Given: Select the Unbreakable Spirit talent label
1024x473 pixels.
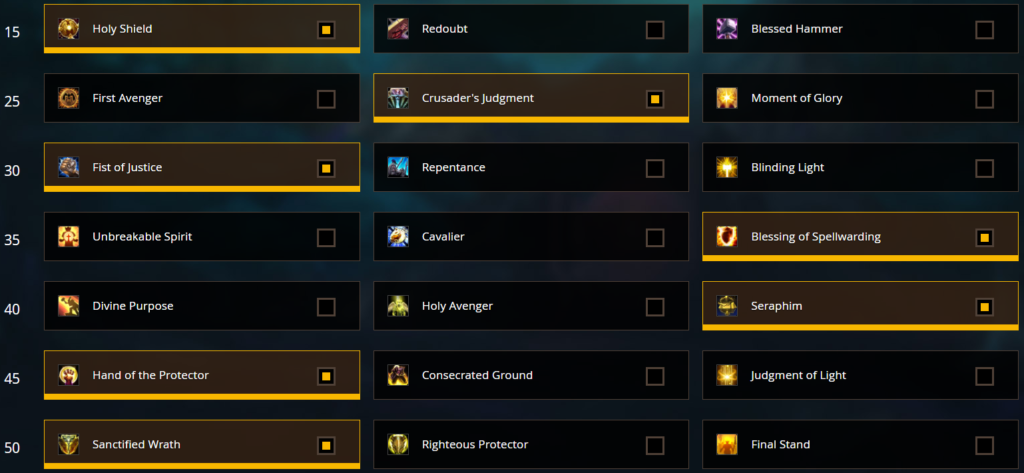Looking at the screenshot, I should click(142, 236).
